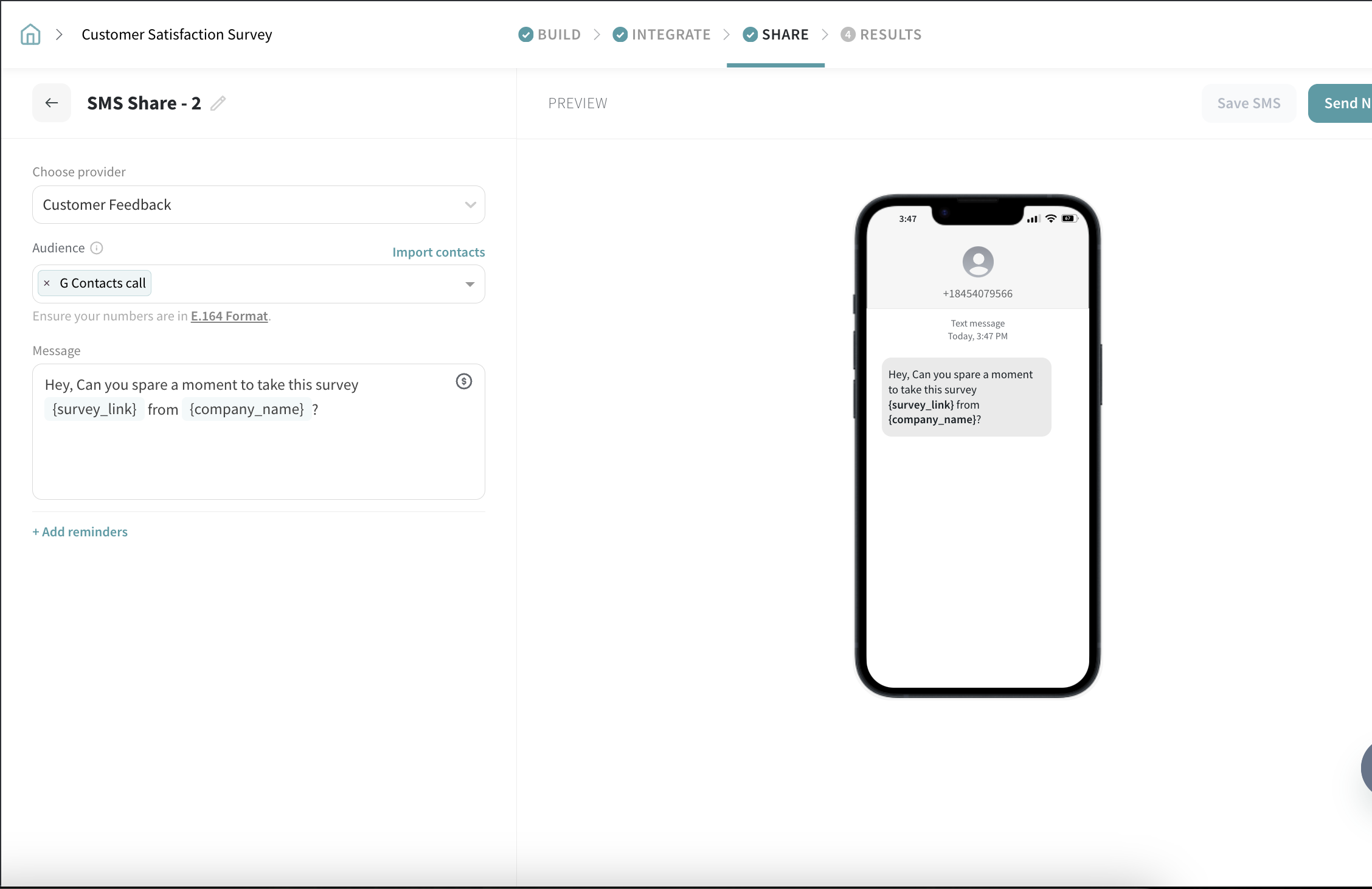1372x889 pixels.
Task: Go to the INTEGRATE step
Action: (662, 35)
